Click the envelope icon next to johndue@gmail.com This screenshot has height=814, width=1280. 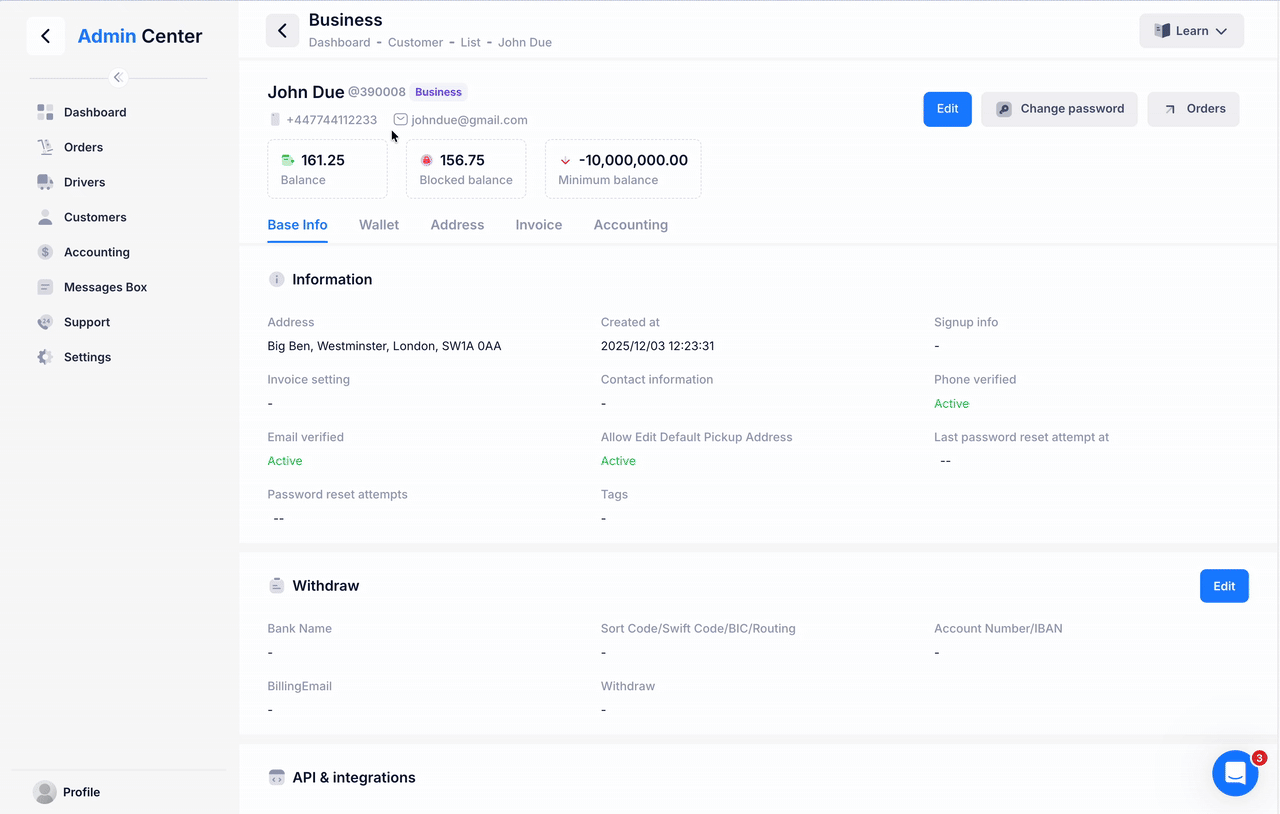[x=400, y=119]
